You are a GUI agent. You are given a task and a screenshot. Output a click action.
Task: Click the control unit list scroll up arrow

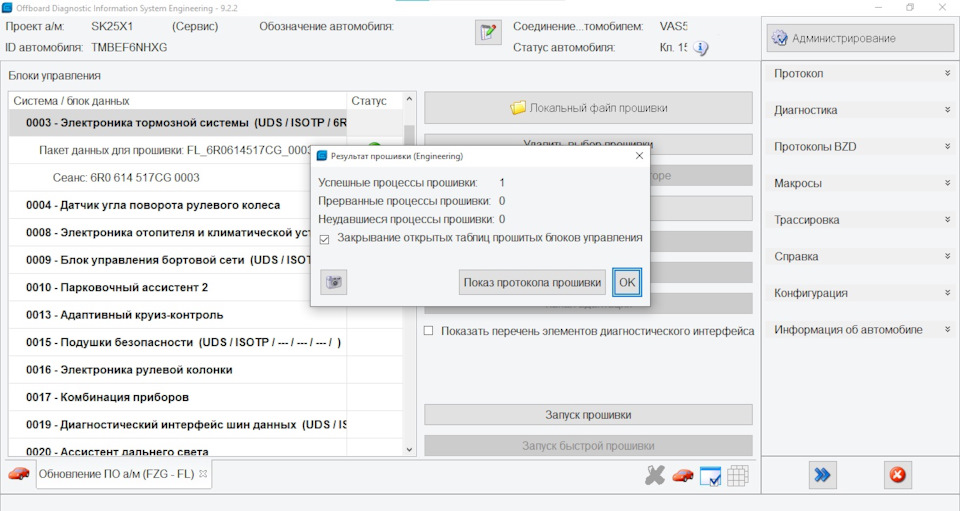tap(410, 99)
